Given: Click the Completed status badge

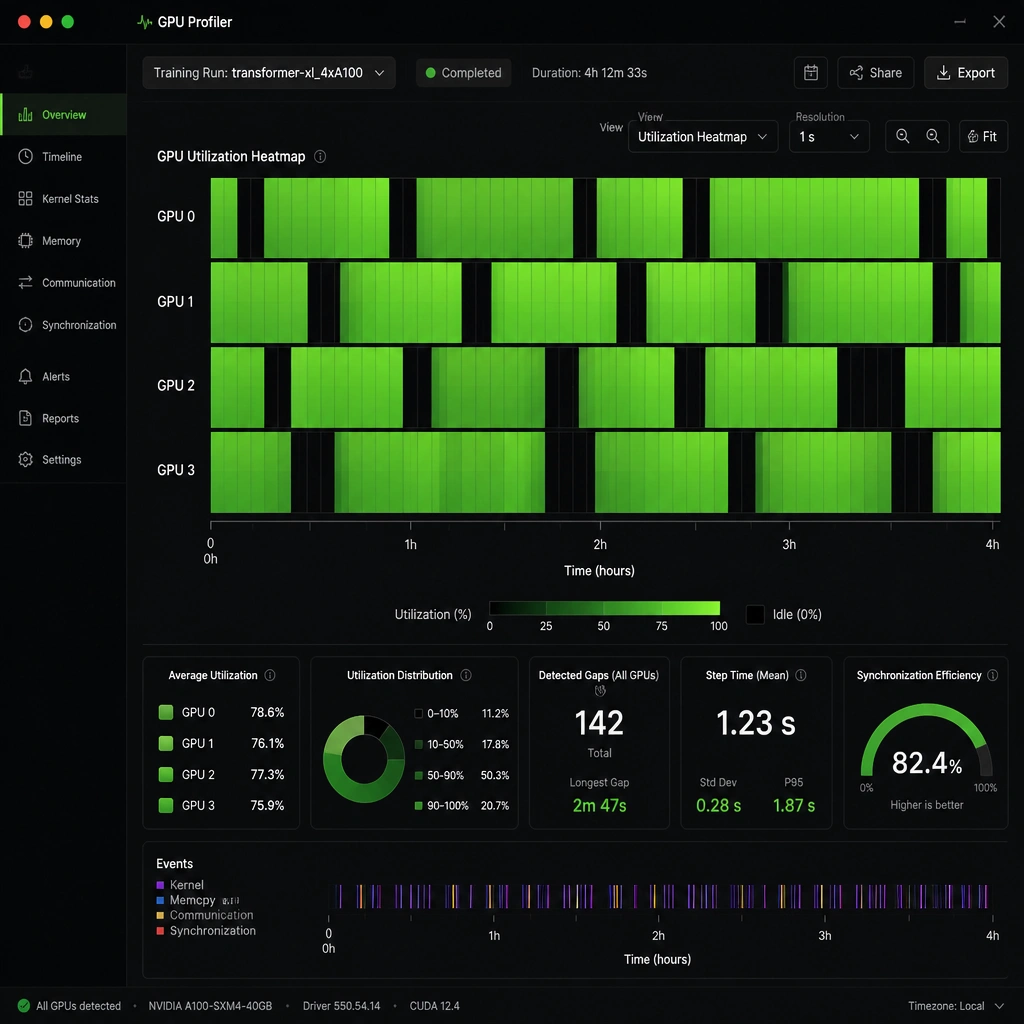Looking at the screenshot, I should (x=464, y=72).
